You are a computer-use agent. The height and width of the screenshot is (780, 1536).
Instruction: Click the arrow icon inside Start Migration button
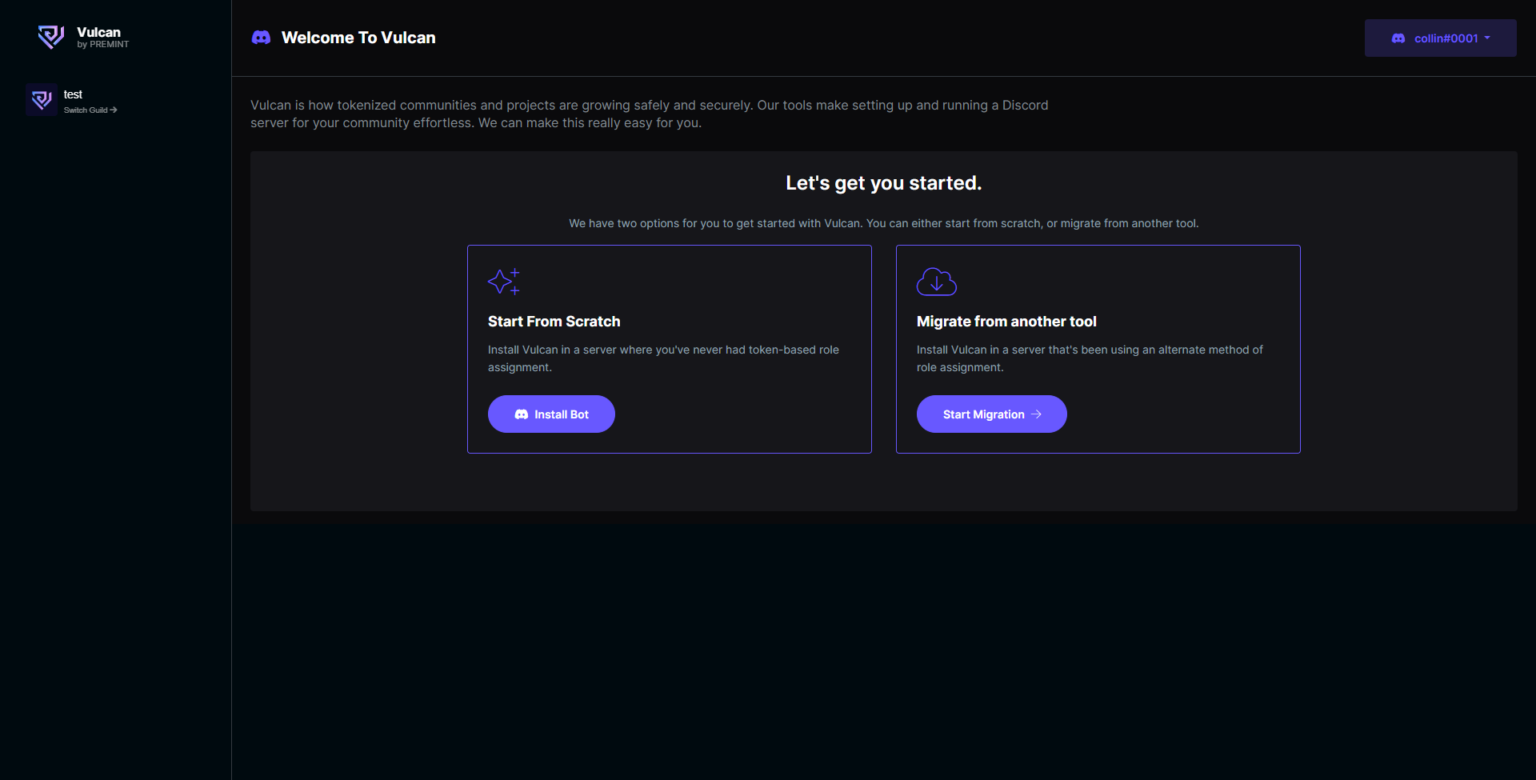coord(1036,413)
